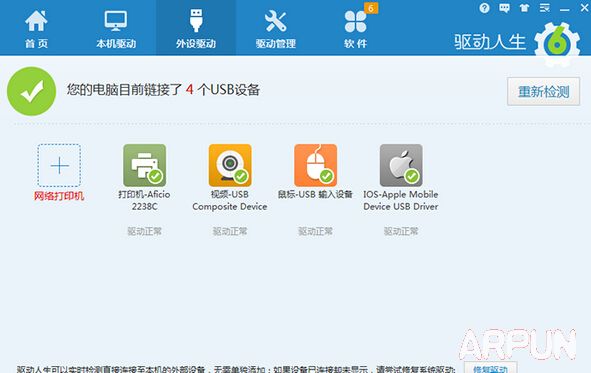Switch to 驱动管理 tab
591x373 pixels.
point(276,29)
